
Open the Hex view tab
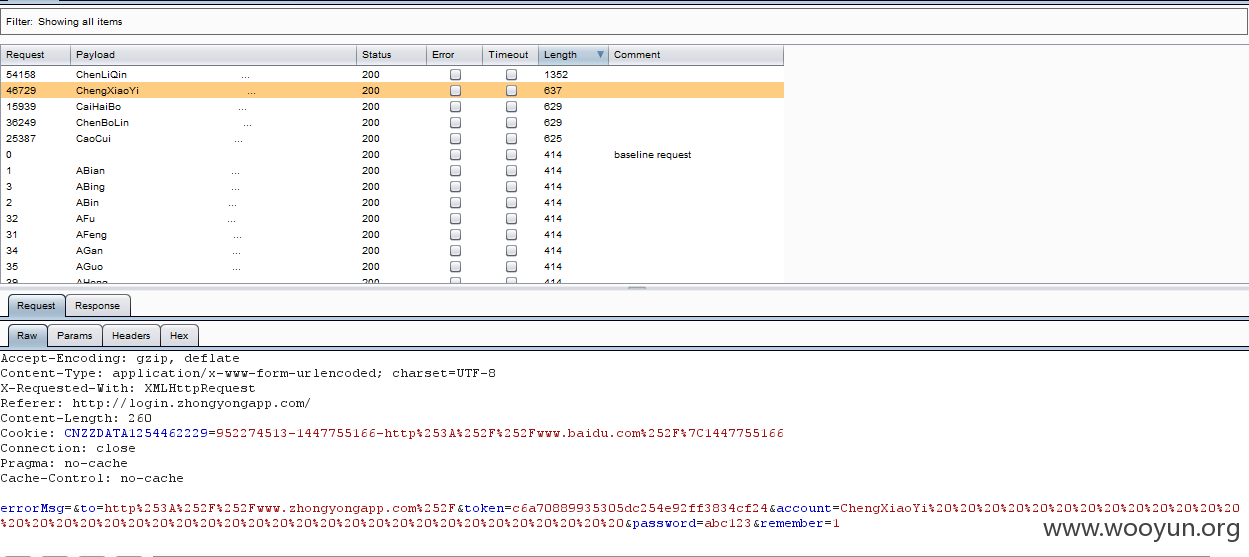click(x=179, y=336)
